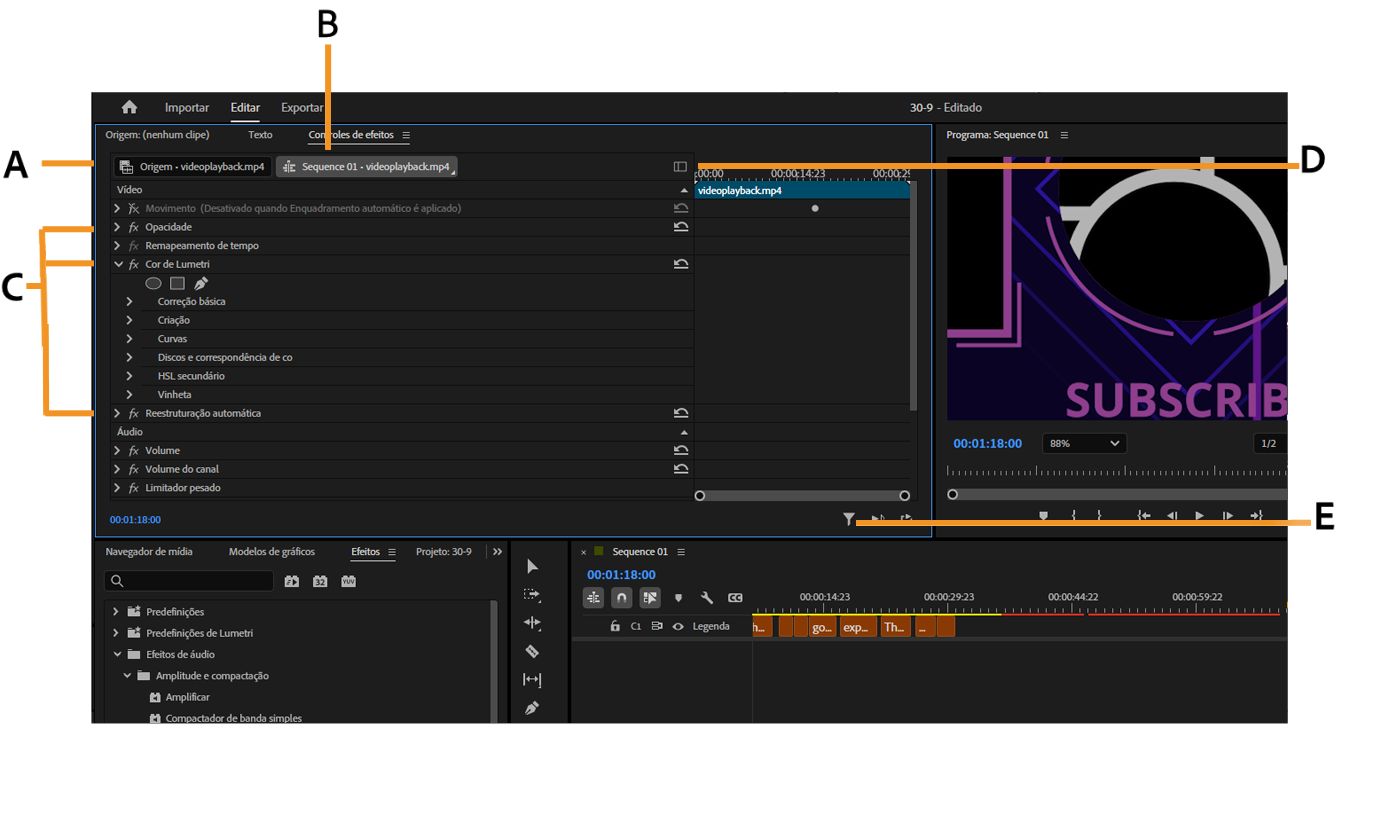Open the 88% zoom level dropdown
Image resolution: width=1380 pixels, height=815 pixels.
pyautogui.click(x=1084, y=443)
